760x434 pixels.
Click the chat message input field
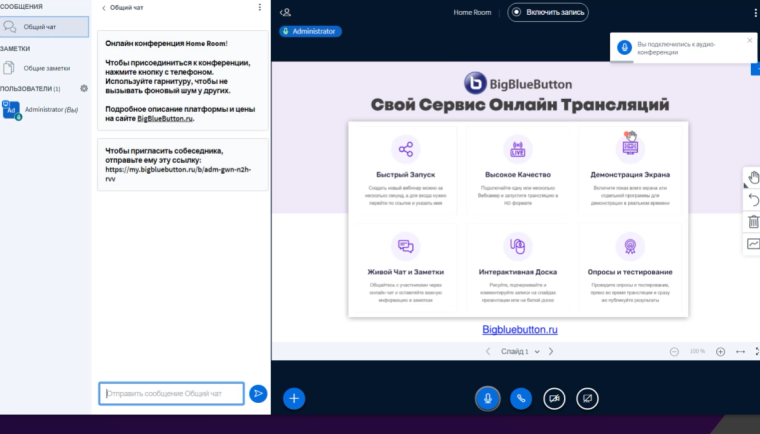point(171,394)
